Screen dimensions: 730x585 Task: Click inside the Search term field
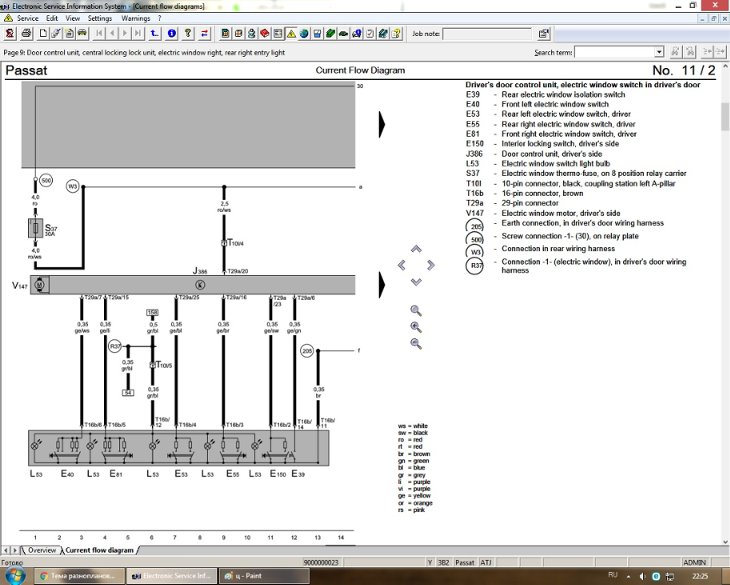pyautogui.click(x=615, y=52)
